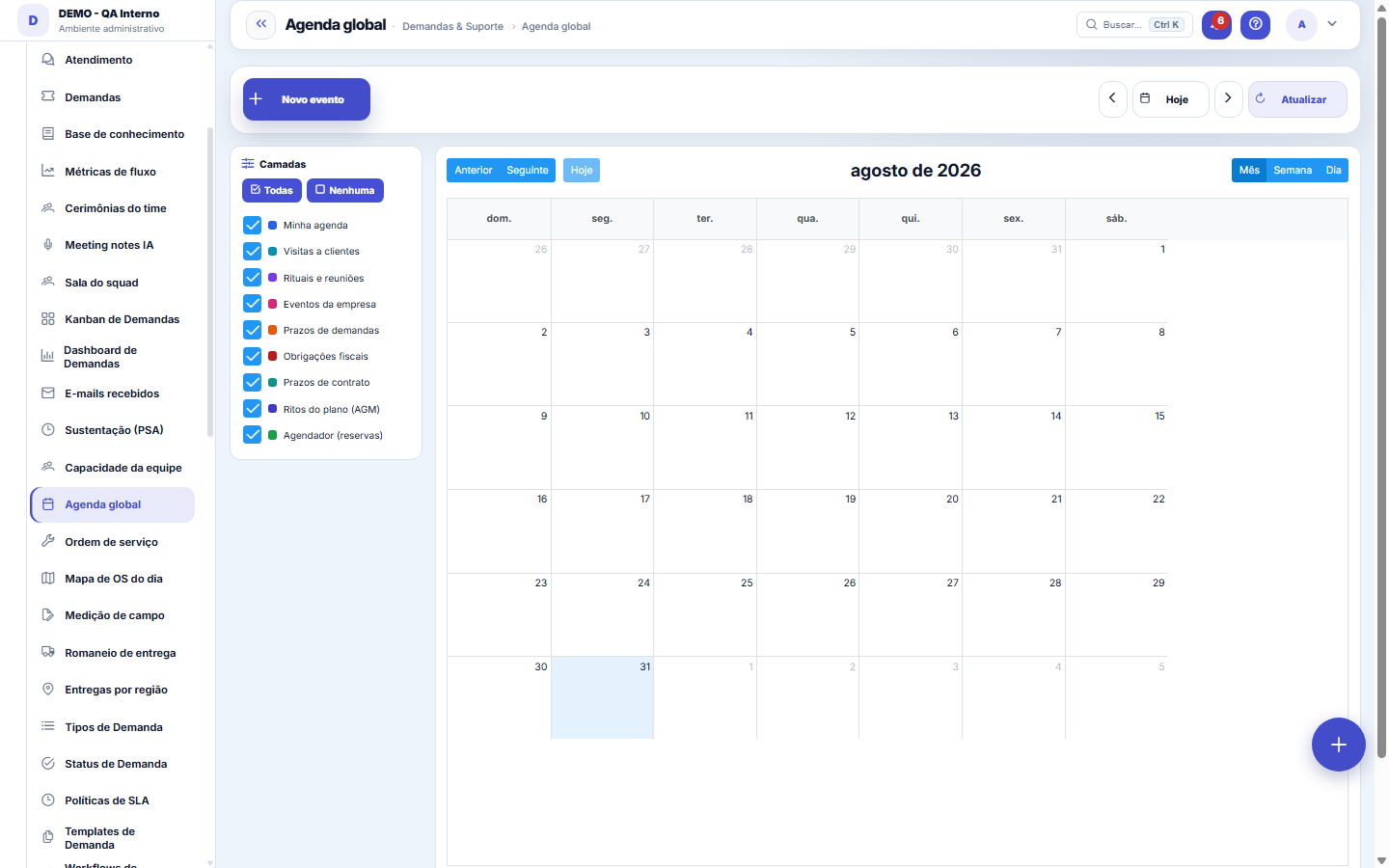The width and height of the screenshot is (1389, 868).
Task: Open Meeting notes IA page
Action: pyautogui.click(x=113, y=245)
